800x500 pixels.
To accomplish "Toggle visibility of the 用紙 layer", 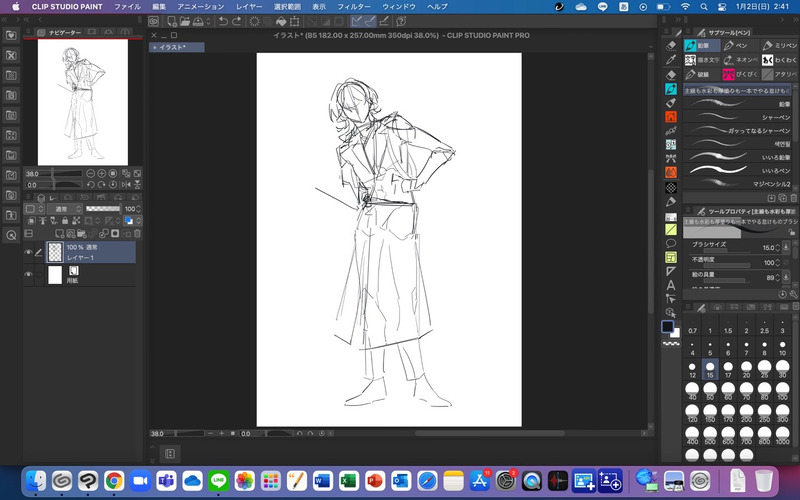I will pos(28,274).
